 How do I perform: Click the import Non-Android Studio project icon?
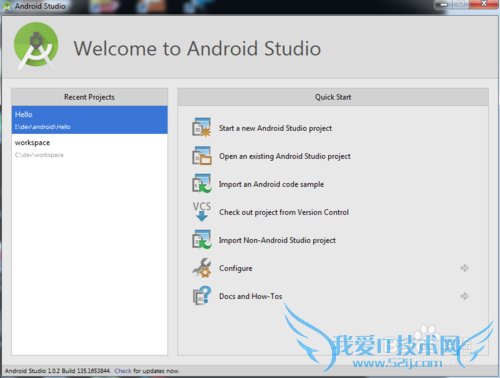tap(202, 240)
